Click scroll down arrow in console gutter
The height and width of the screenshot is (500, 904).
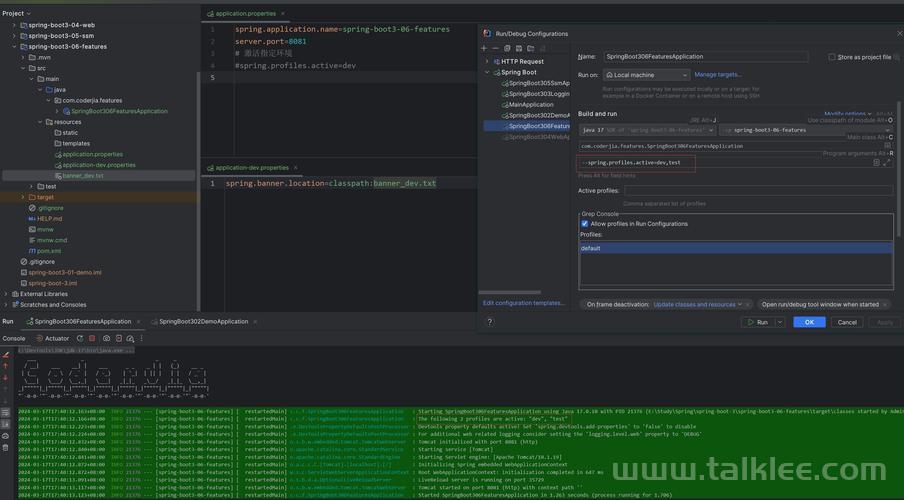(6, 377)
